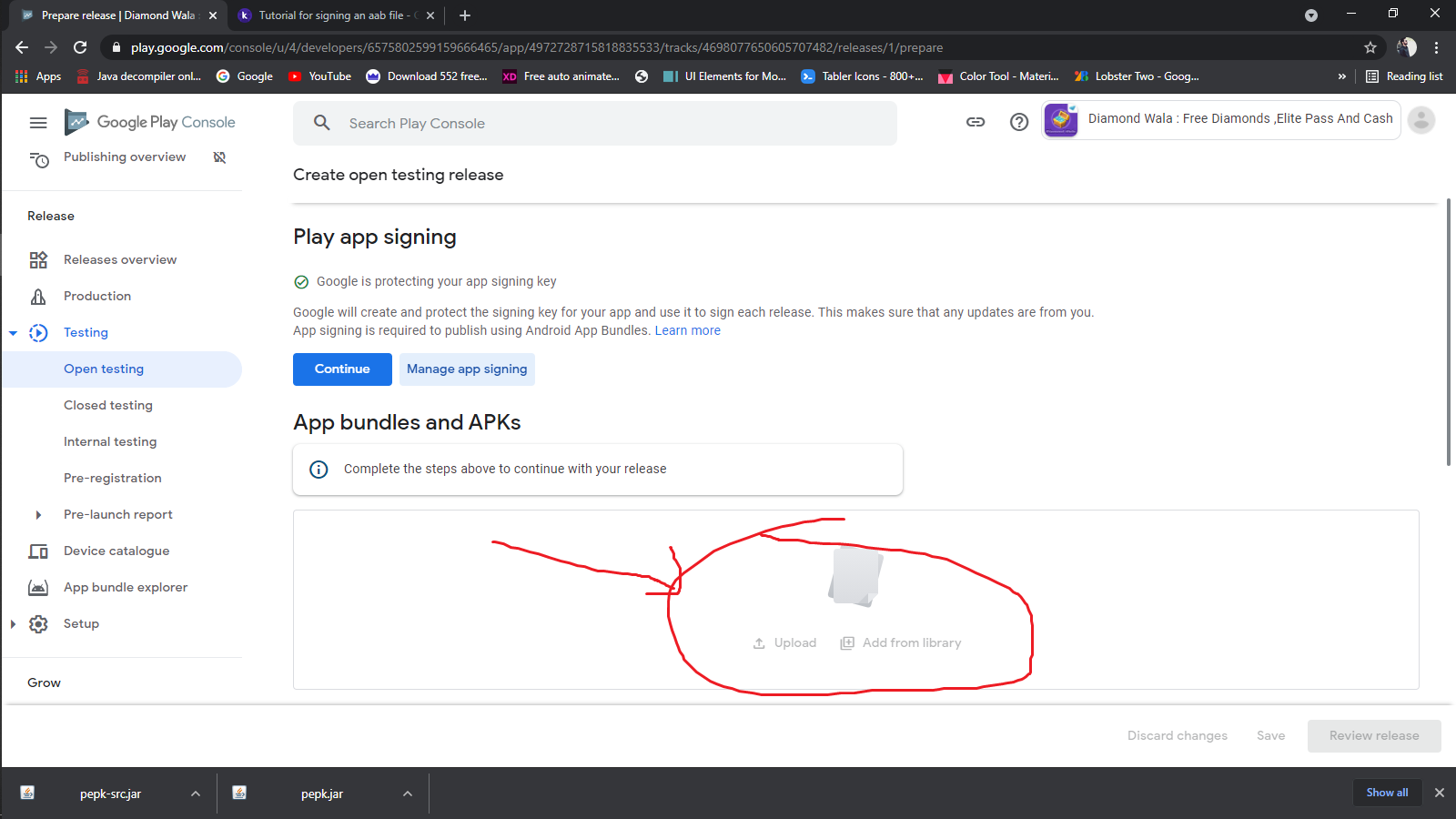Viewport: 1456px width, 819px height.
Task: Click the Device catalogue devices icon
Action: [38, 551]
